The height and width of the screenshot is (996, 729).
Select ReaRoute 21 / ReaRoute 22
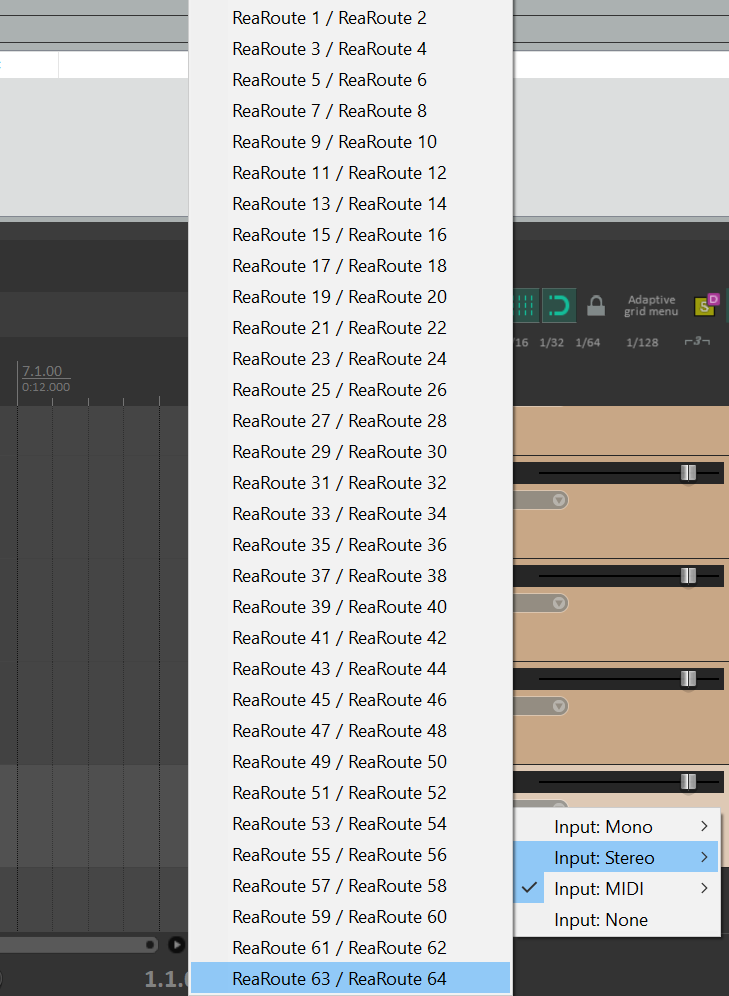(351, 328)
